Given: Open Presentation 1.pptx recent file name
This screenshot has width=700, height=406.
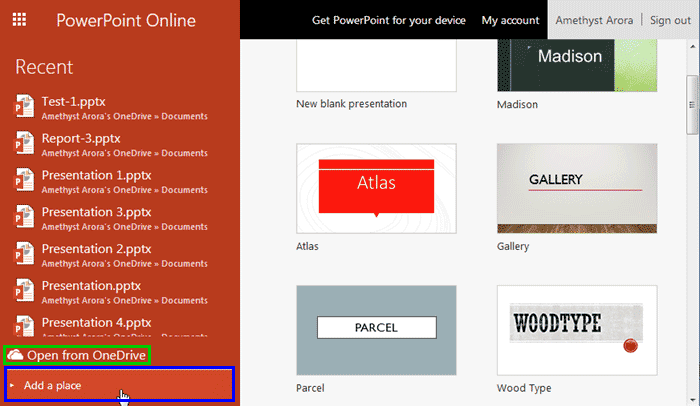Looking at the screenshot, I should pos(96,175).
